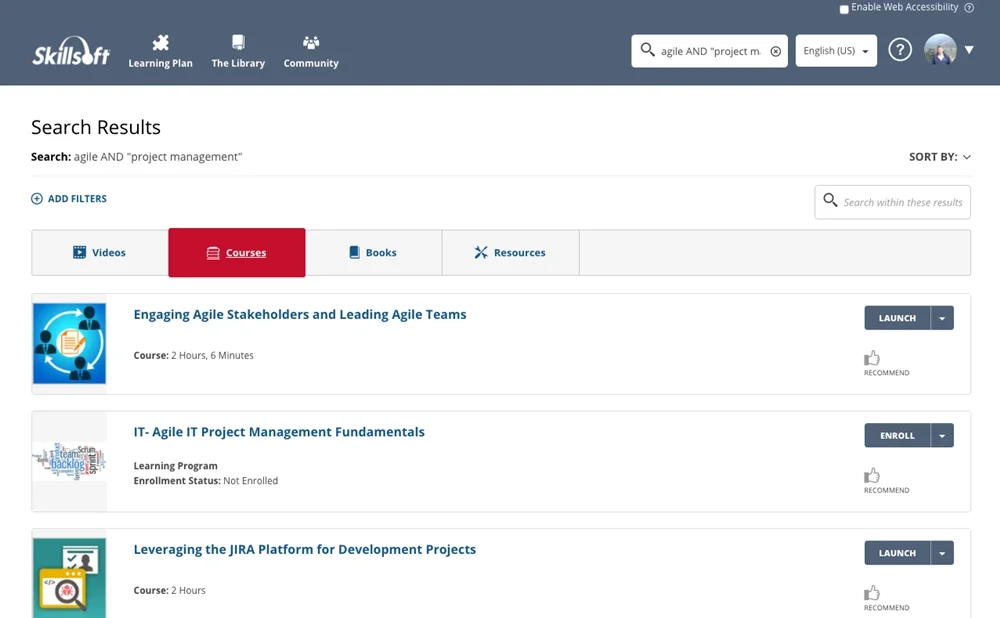Click the 'Enrollment Status: Not Enrolled' text
The height and width of the screenshot is (618, 1000).
pyautogui.click(x=205, y=481)
